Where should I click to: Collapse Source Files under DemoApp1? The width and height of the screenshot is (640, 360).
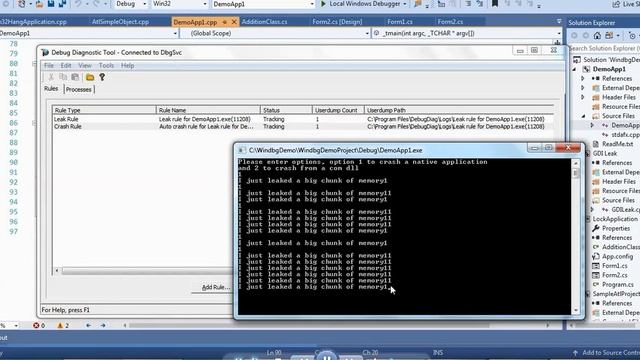tap(583, 116)
